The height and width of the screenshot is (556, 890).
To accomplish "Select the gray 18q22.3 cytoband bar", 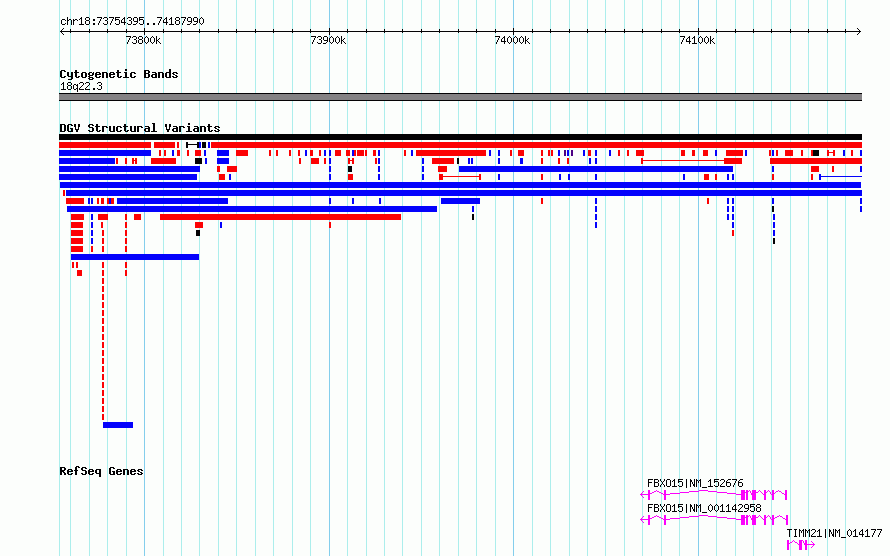I will (460, 97).
